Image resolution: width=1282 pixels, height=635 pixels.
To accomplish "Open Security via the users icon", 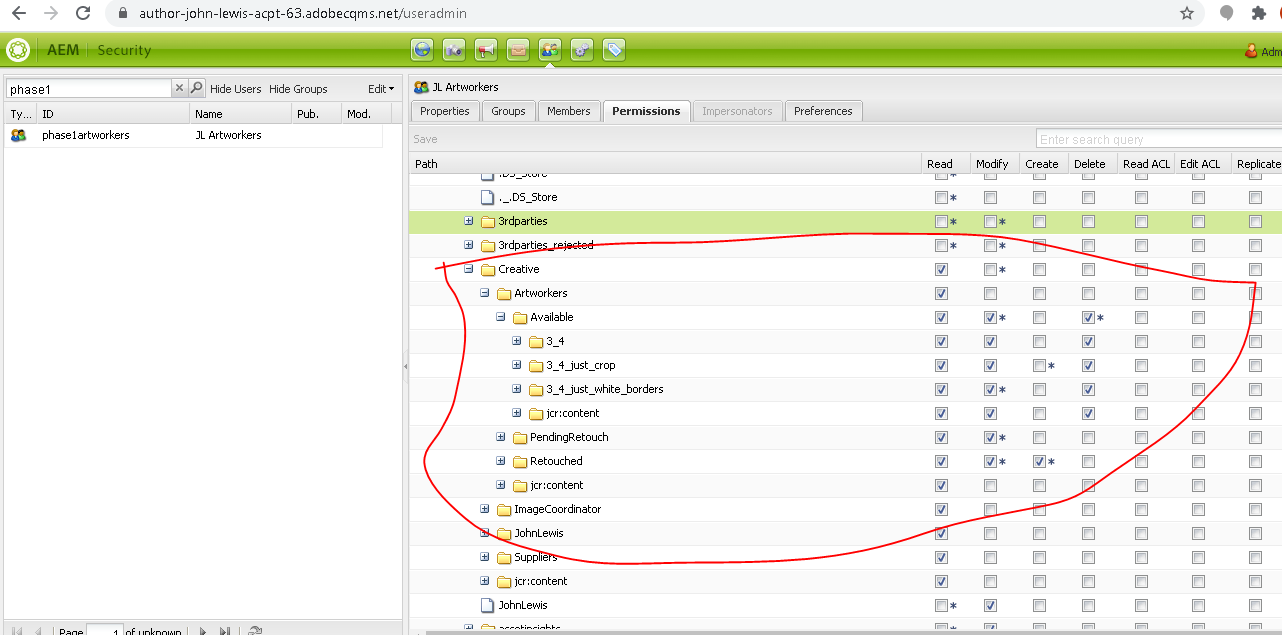I will point(549,49).
